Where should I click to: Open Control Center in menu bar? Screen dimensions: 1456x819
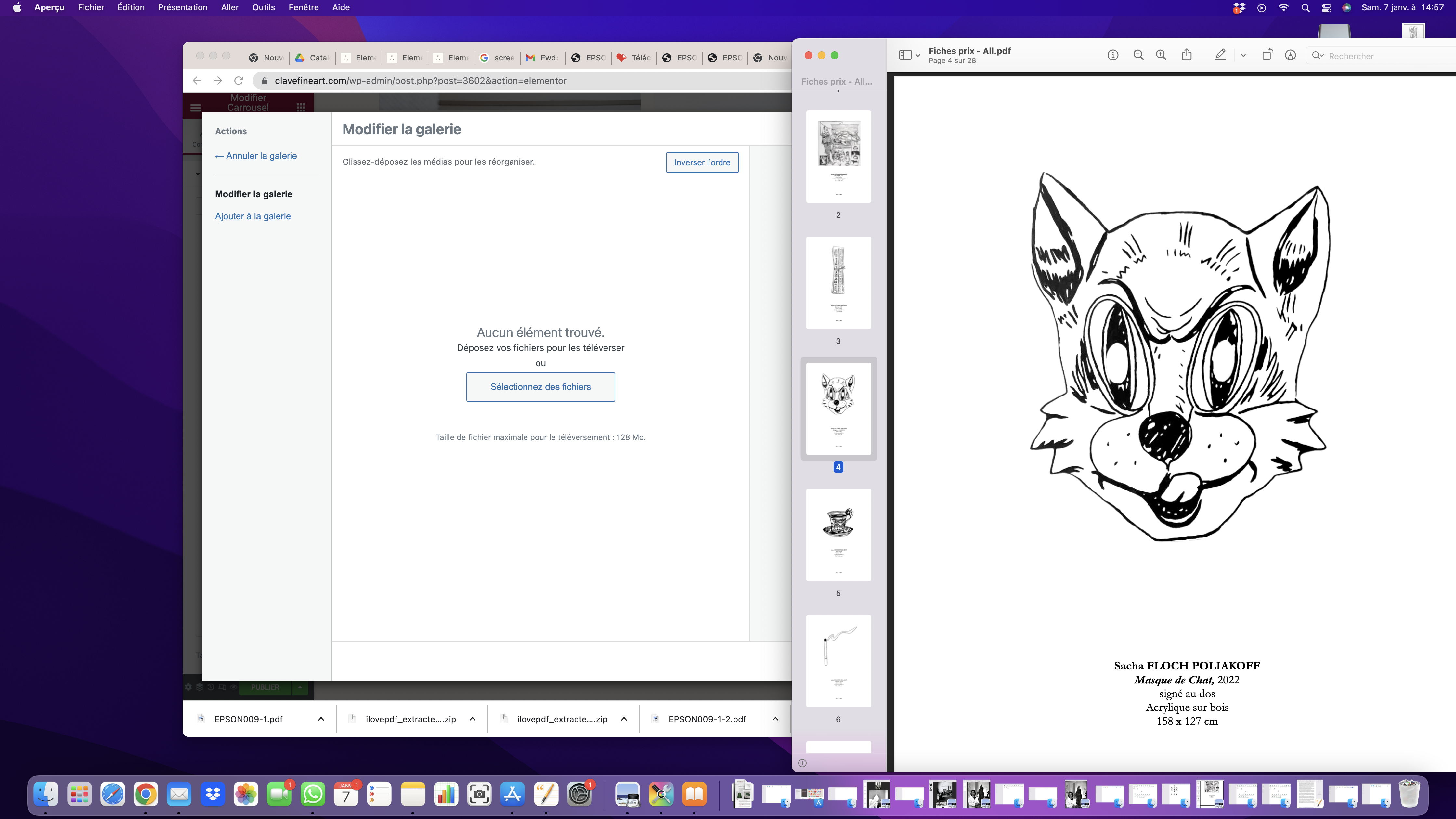(1327, 7)
